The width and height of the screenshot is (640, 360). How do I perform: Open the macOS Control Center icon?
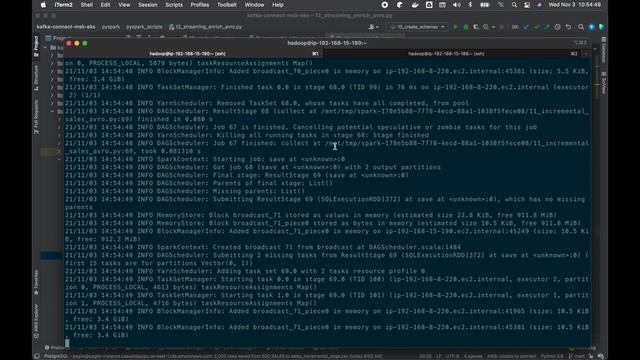pyautogui.click(x=527, y=5)
